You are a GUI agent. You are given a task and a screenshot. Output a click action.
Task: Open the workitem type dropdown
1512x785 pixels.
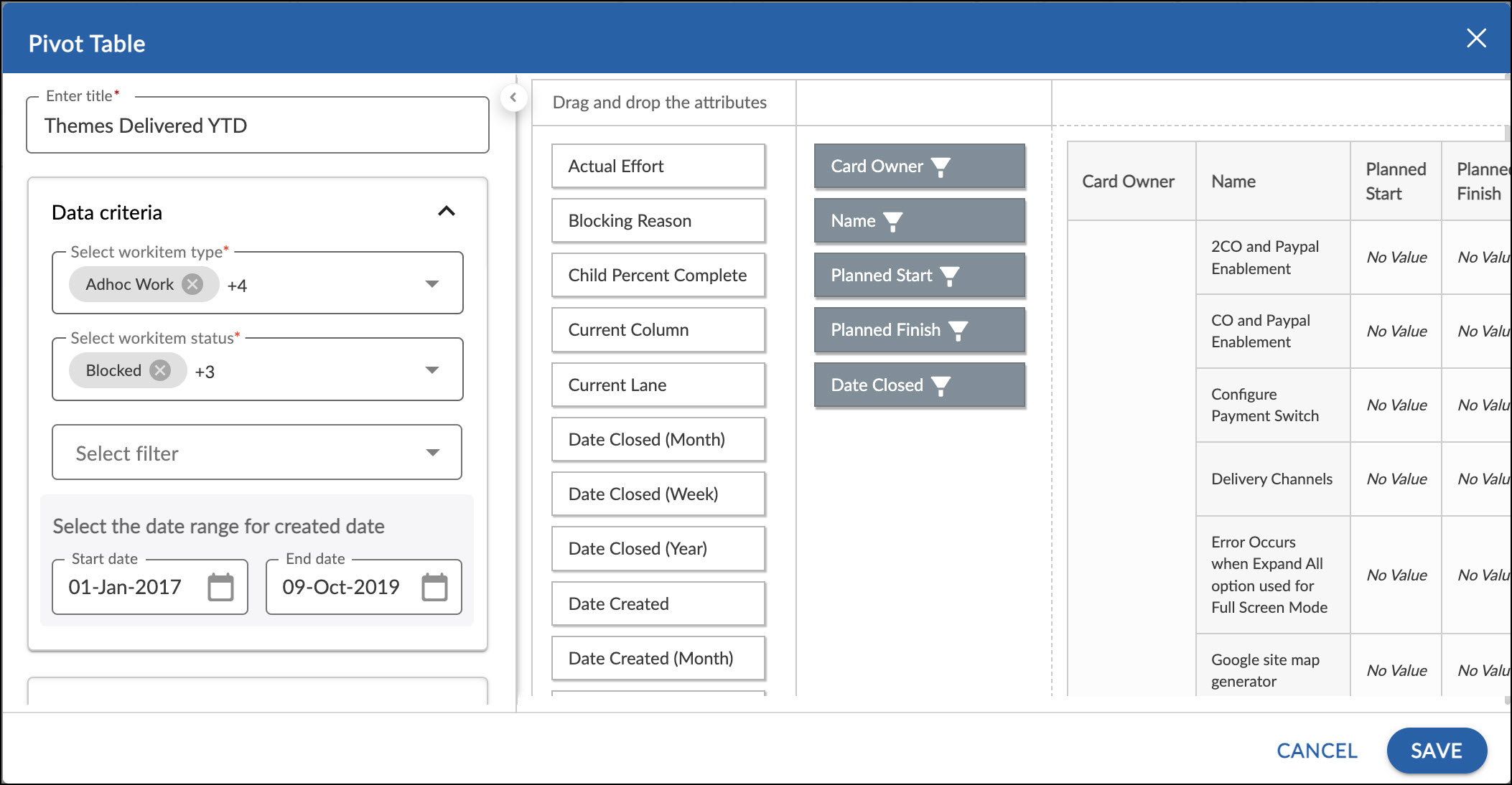coord(431,283)
